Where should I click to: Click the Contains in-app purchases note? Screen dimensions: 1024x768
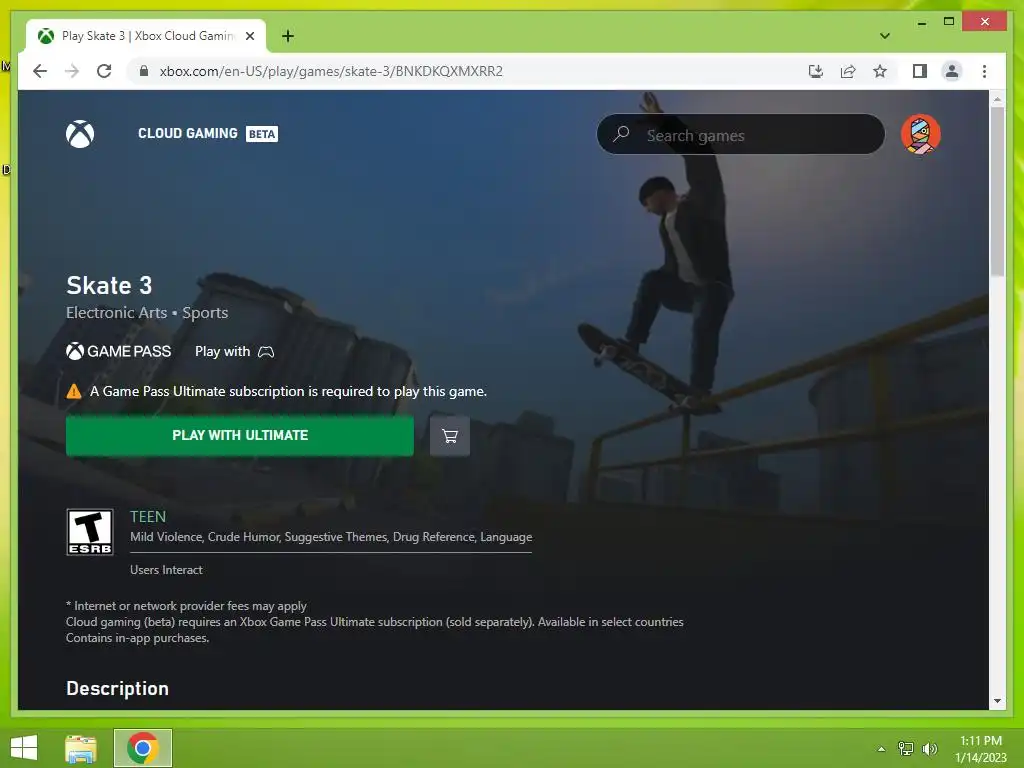tap(137, 638)
